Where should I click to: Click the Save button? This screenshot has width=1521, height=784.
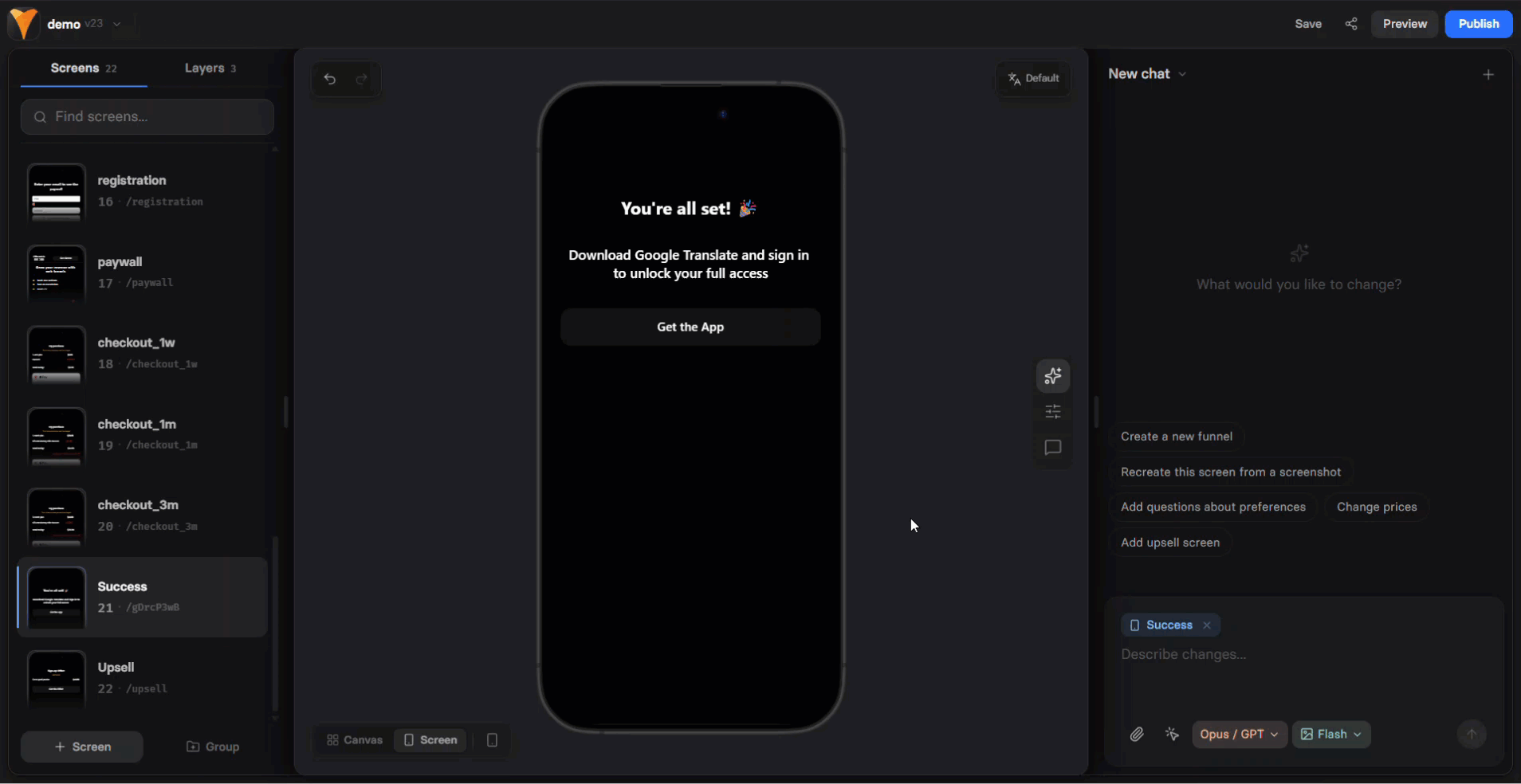coord(1308,24)
